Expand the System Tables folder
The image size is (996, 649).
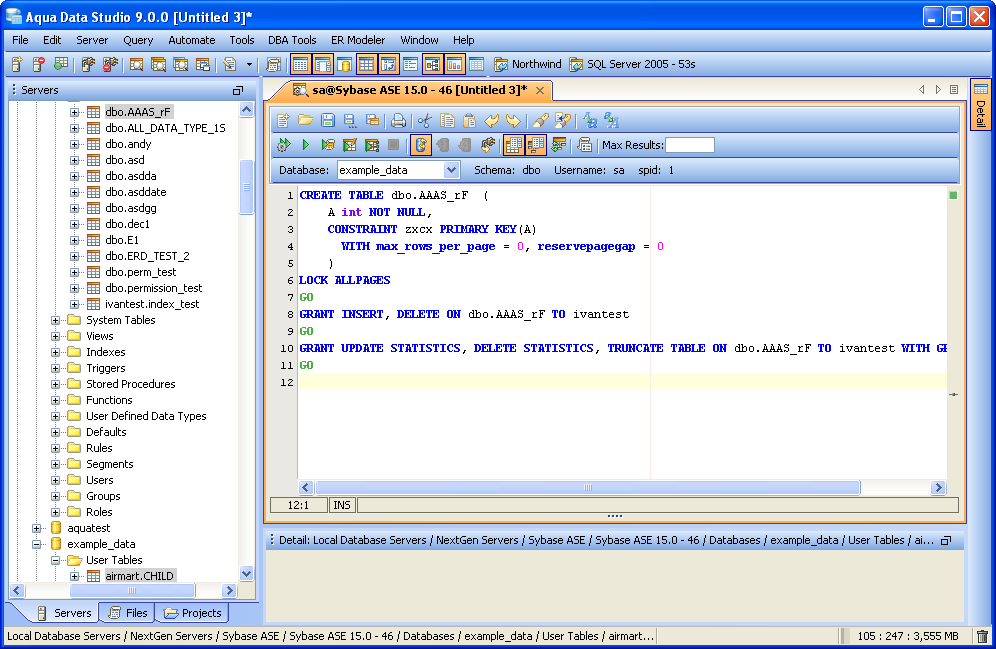[x=56, y=320]
